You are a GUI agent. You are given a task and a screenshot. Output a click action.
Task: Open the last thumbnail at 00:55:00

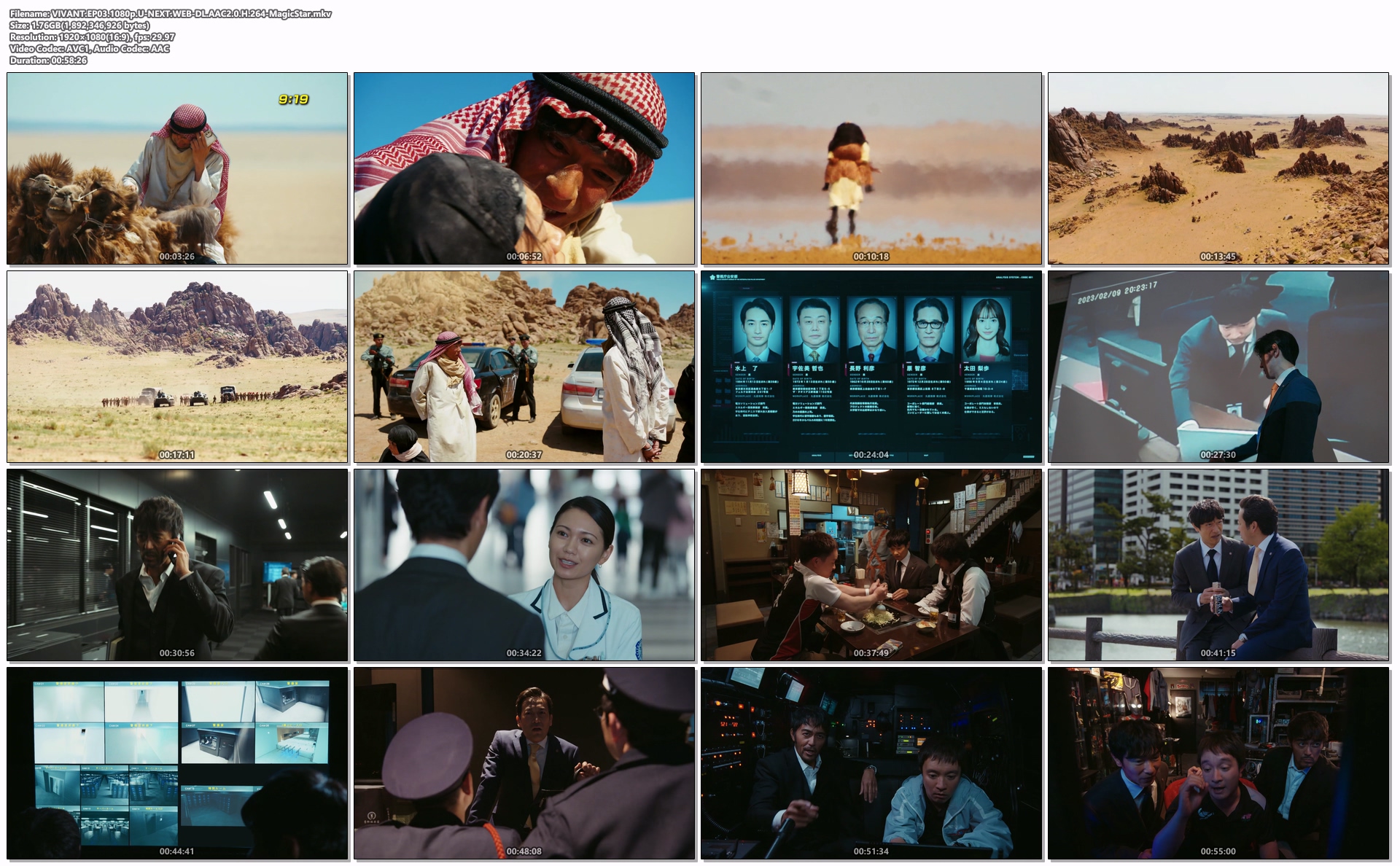1218,762
